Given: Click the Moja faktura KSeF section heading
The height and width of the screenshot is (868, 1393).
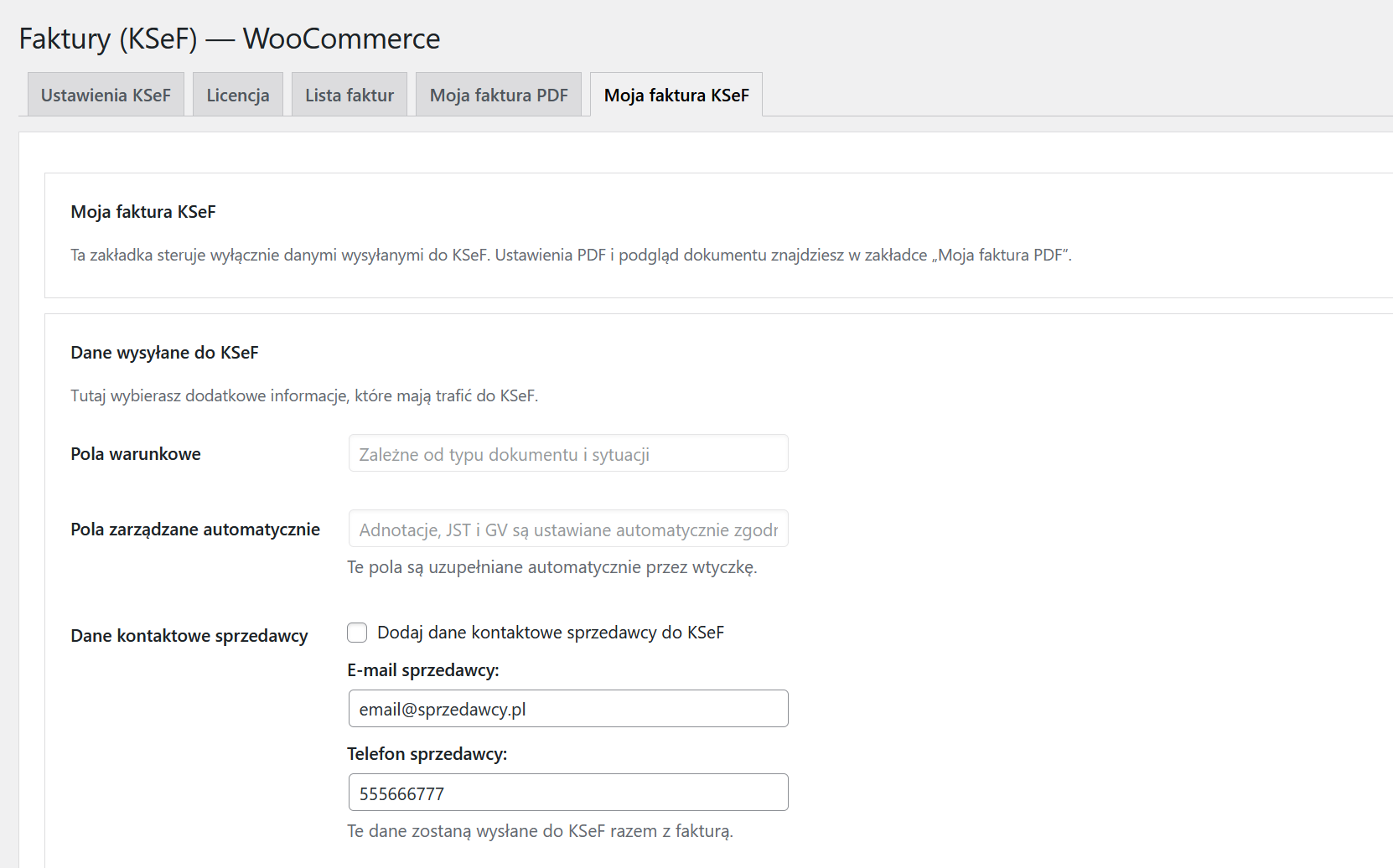Looking at the screenshot, I should point(143,212).
